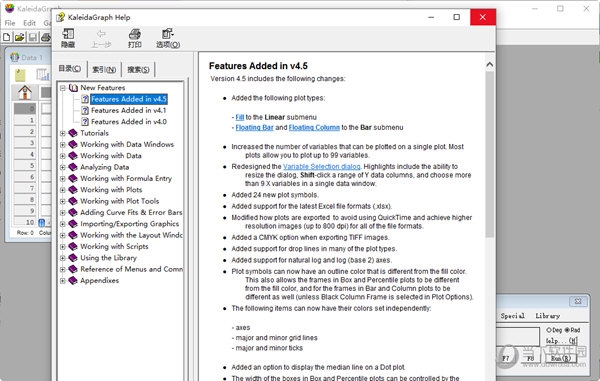Image resolution: width=600 pixels, height=381 pixels.
Task: Expand the Working with Plots node
Action: coord(62,190)
